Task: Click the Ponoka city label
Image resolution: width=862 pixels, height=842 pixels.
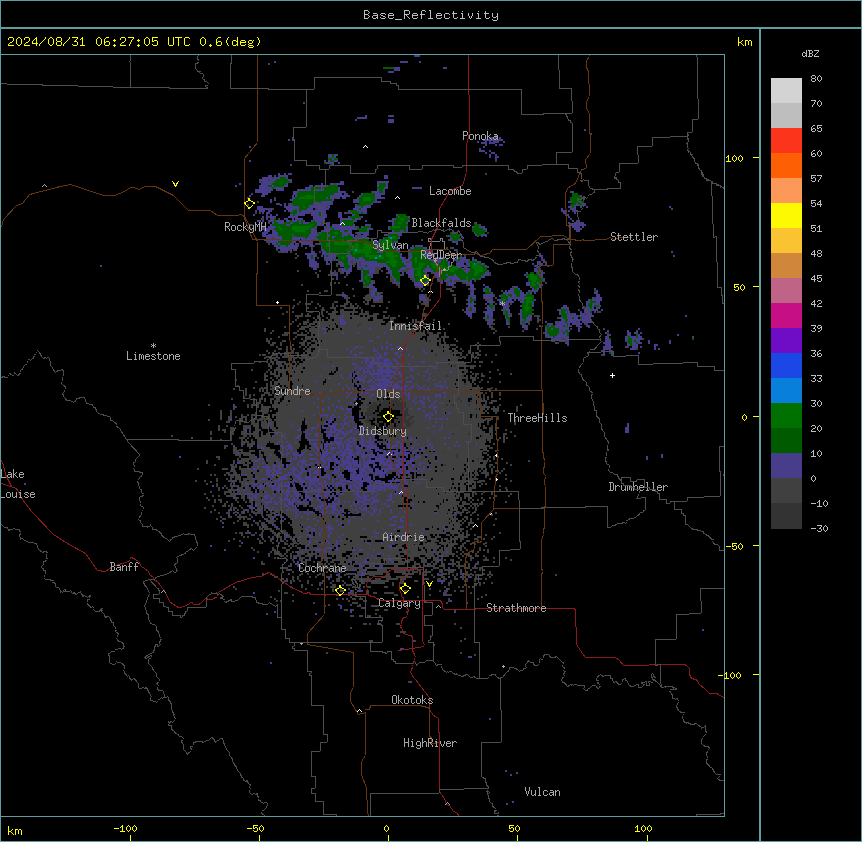Action: [x=480, y=136]
